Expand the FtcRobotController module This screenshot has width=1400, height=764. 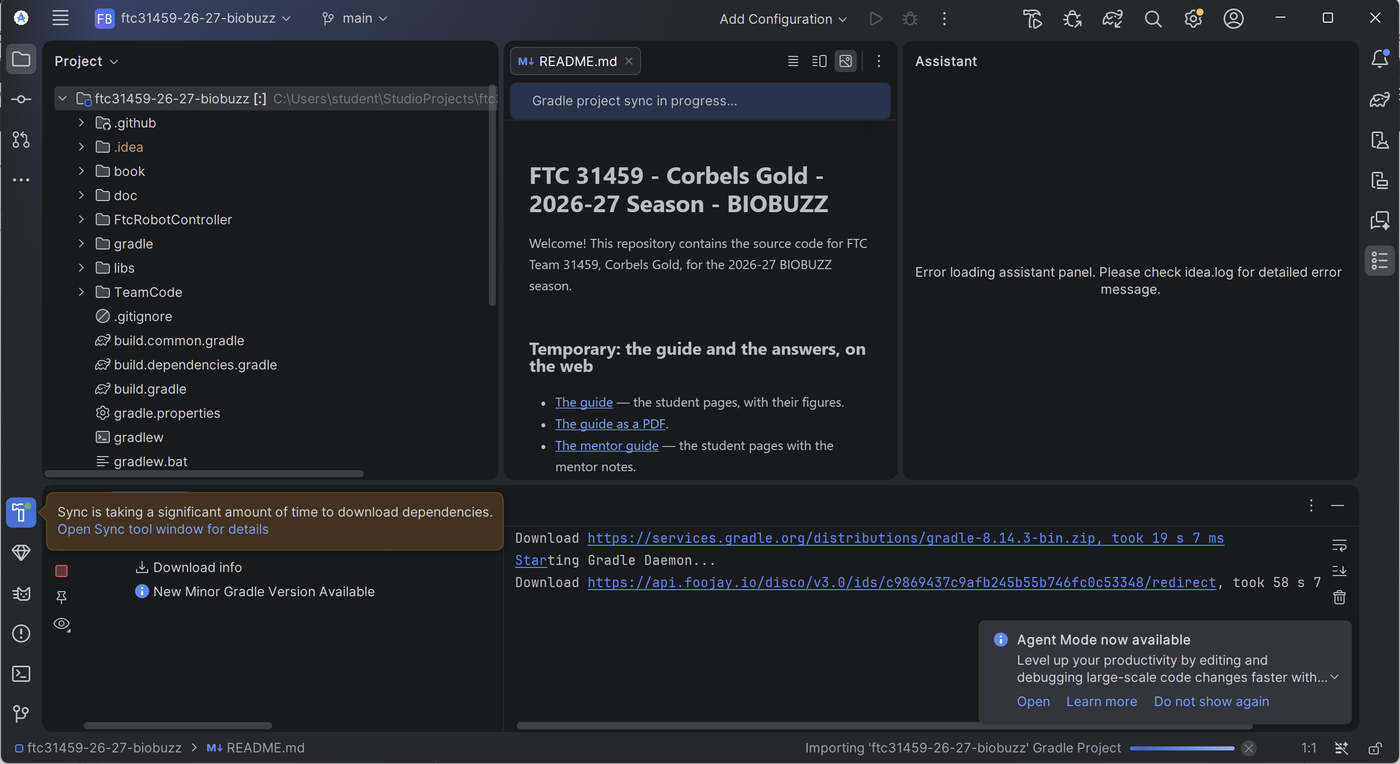point(81,219)
